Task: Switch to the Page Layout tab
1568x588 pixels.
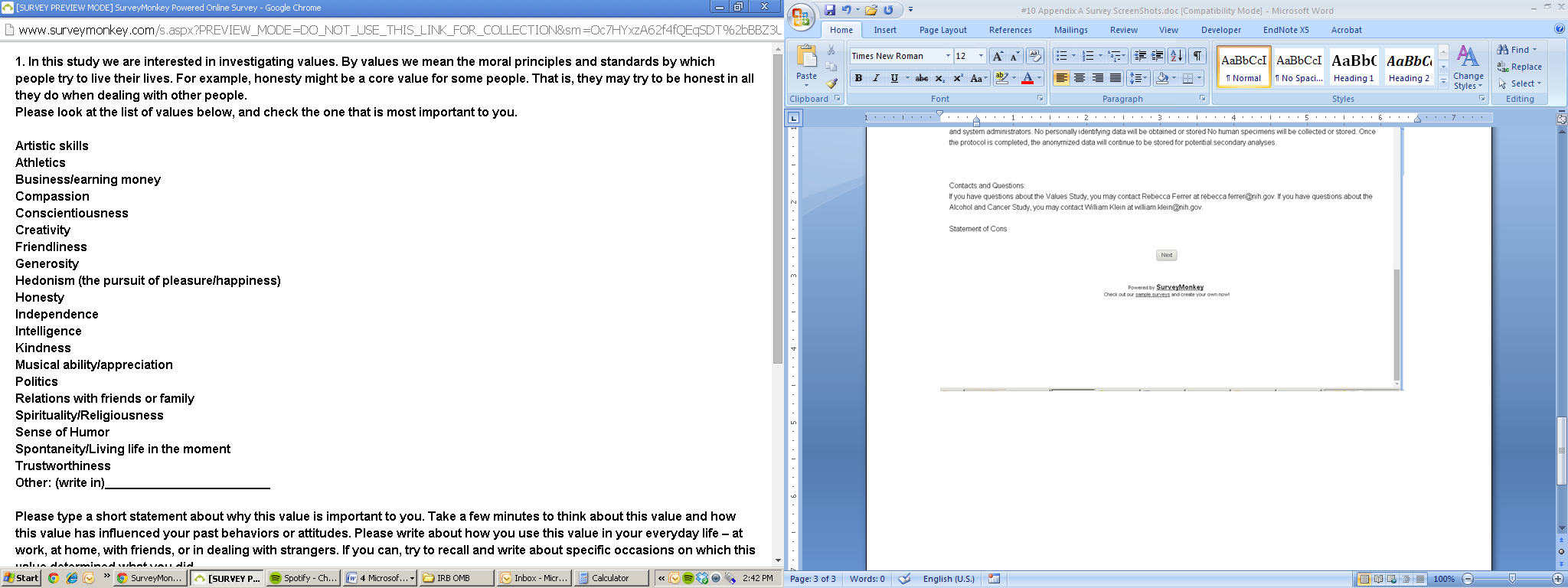Action: [942, 30]
